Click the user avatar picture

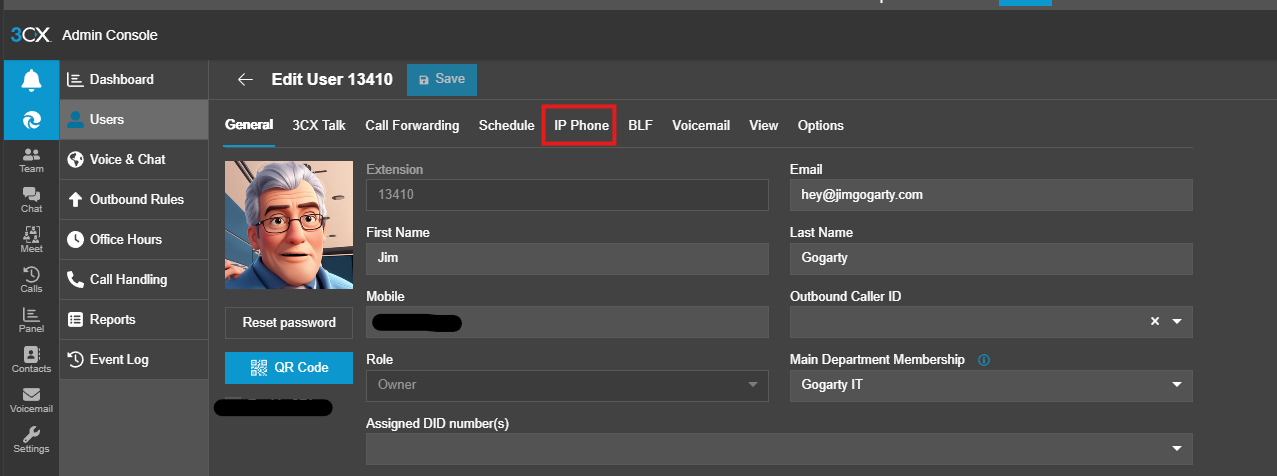point(289,225)
